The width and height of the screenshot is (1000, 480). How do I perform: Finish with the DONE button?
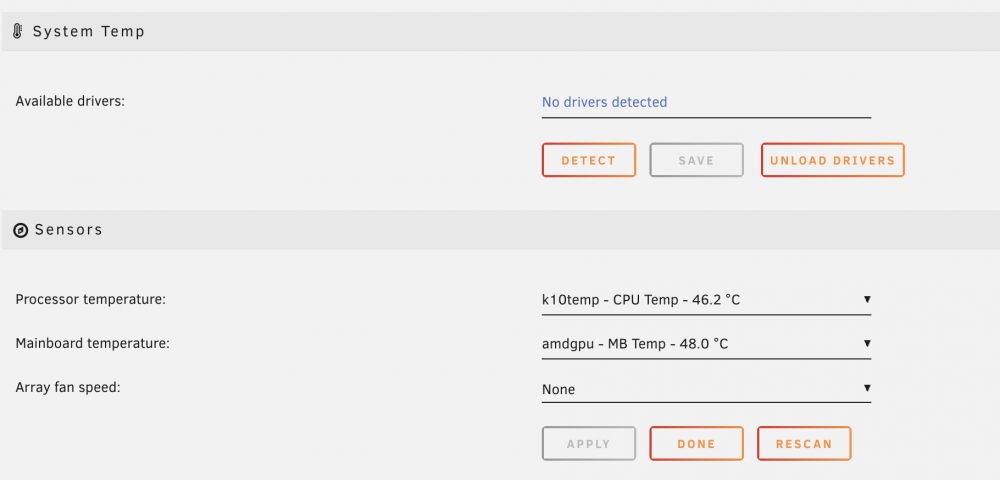click(x=696, y=444)
